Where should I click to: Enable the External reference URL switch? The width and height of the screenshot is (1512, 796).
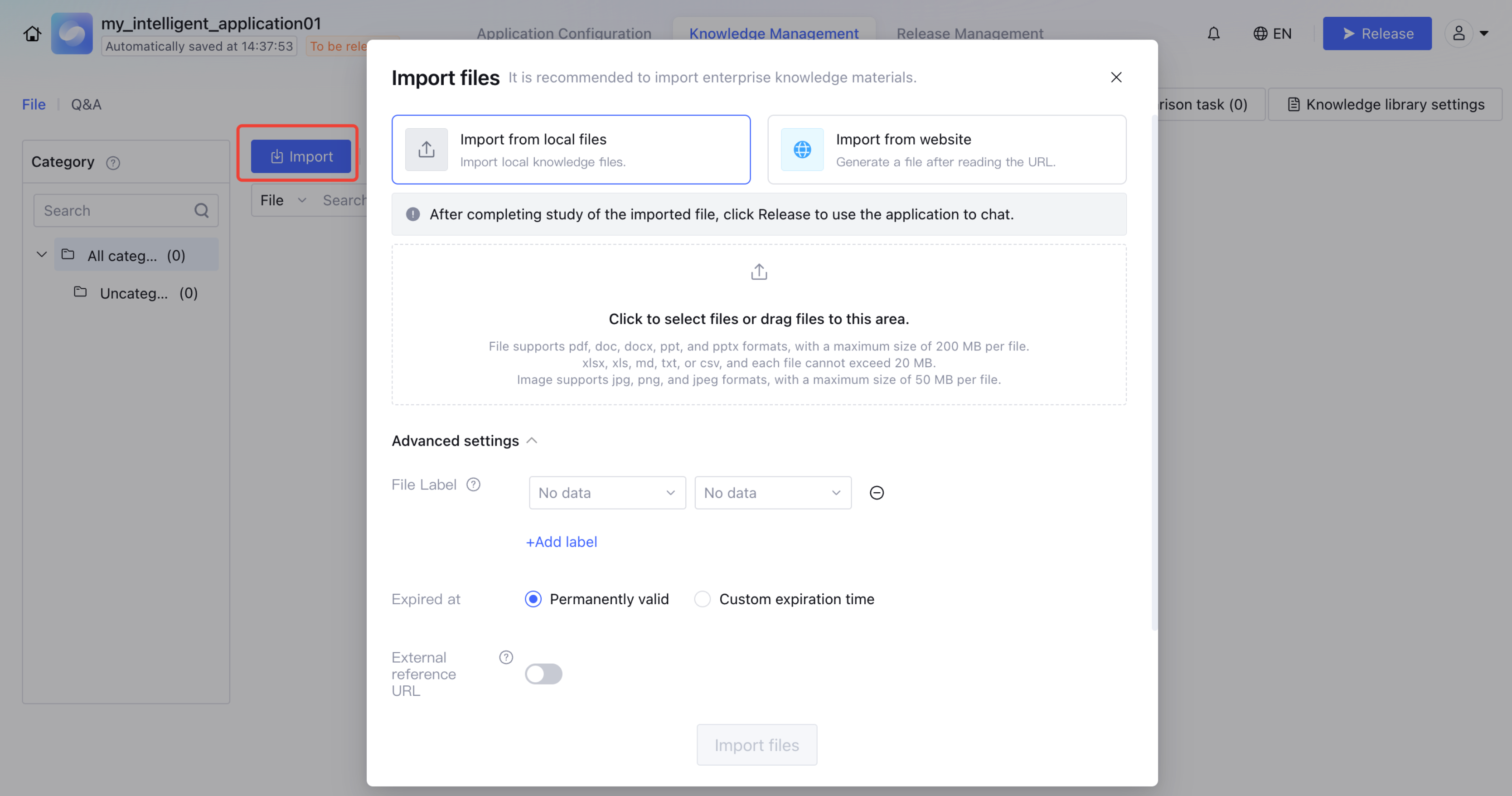(x=543, y=673)
